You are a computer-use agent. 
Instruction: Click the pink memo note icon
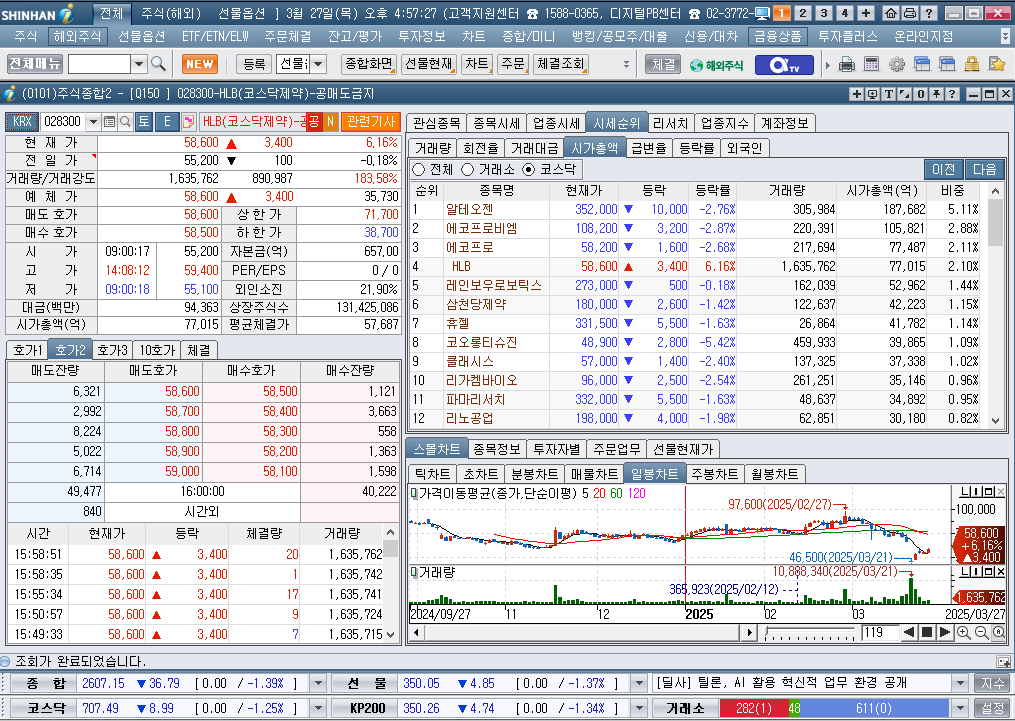coord(188,122)
